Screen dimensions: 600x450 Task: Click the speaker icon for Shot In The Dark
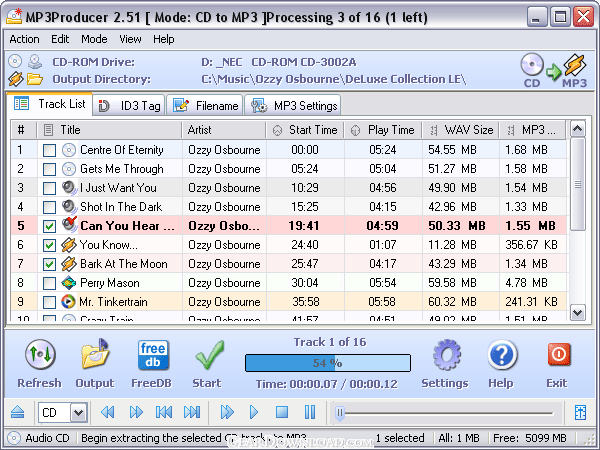[x=68, y=207]
